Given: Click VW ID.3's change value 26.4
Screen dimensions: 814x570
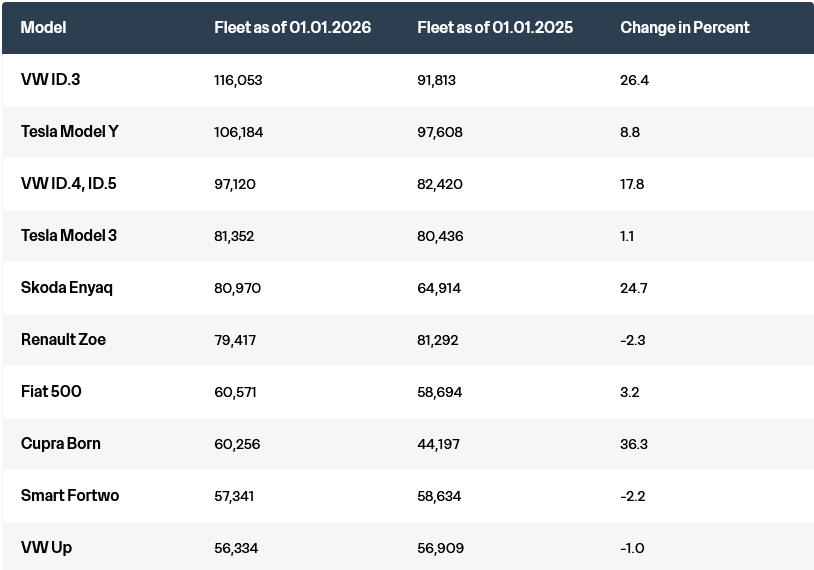Looking at the screenshot, I should 634,80.
